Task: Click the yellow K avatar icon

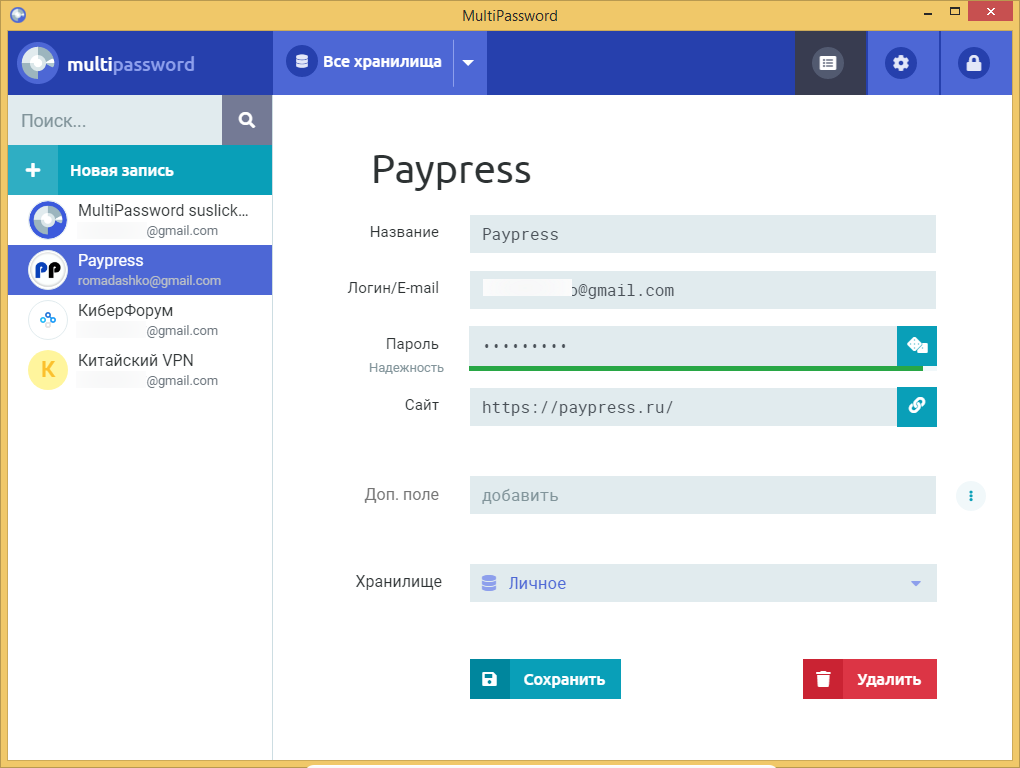Action: click(x=48, y=369)
